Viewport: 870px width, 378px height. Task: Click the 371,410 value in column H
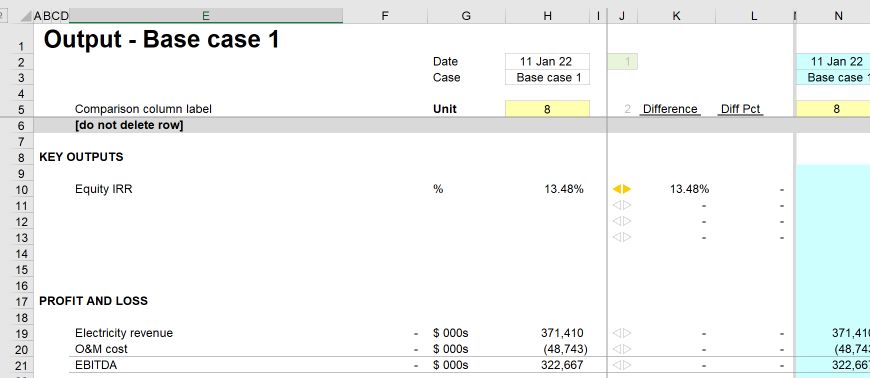[562, 333]
